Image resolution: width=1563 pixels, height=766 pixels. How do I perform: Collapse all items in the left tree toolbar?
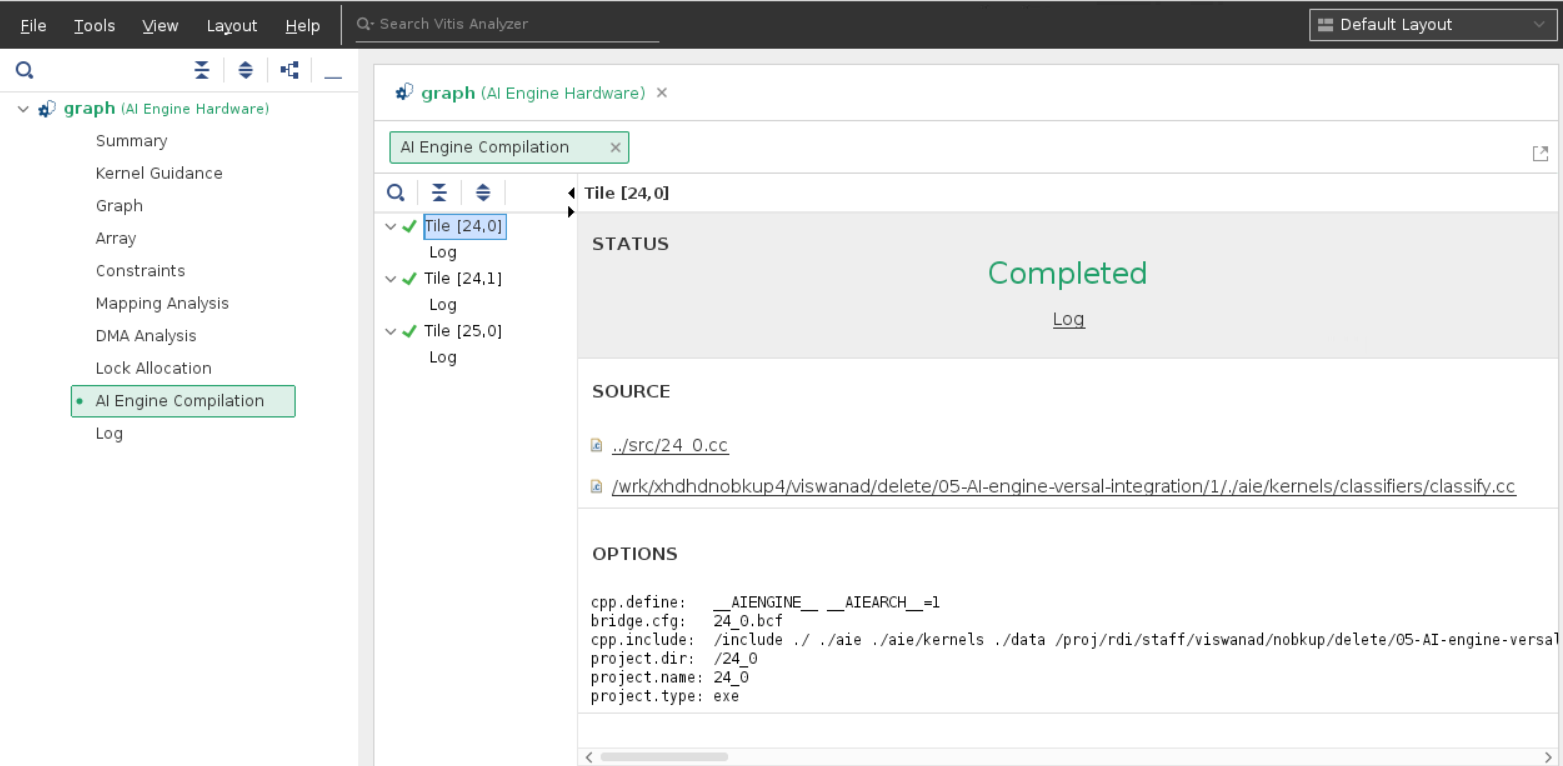[201, 70]
